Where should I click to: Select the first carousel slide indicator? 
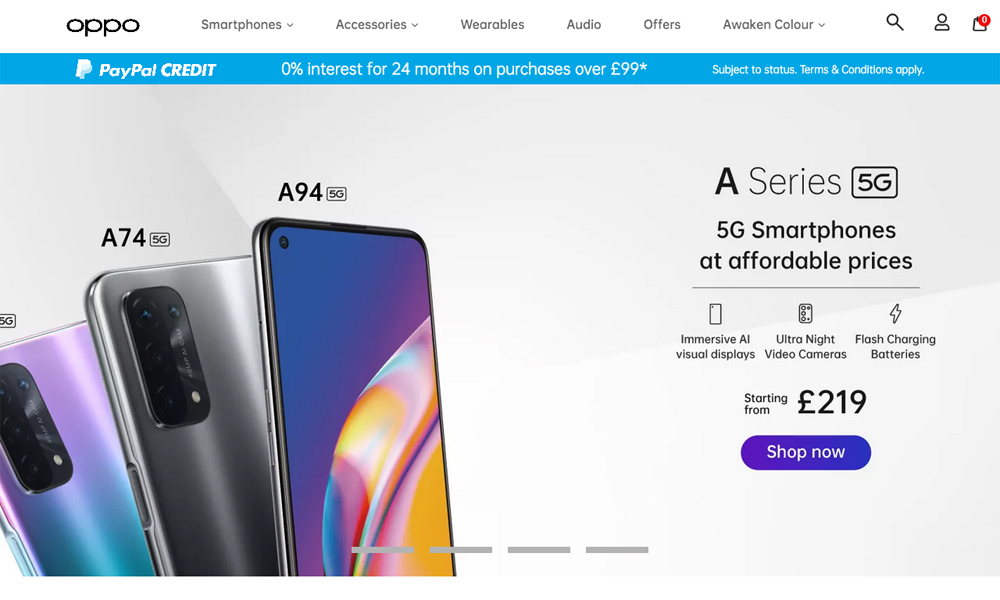pos(383,550)
